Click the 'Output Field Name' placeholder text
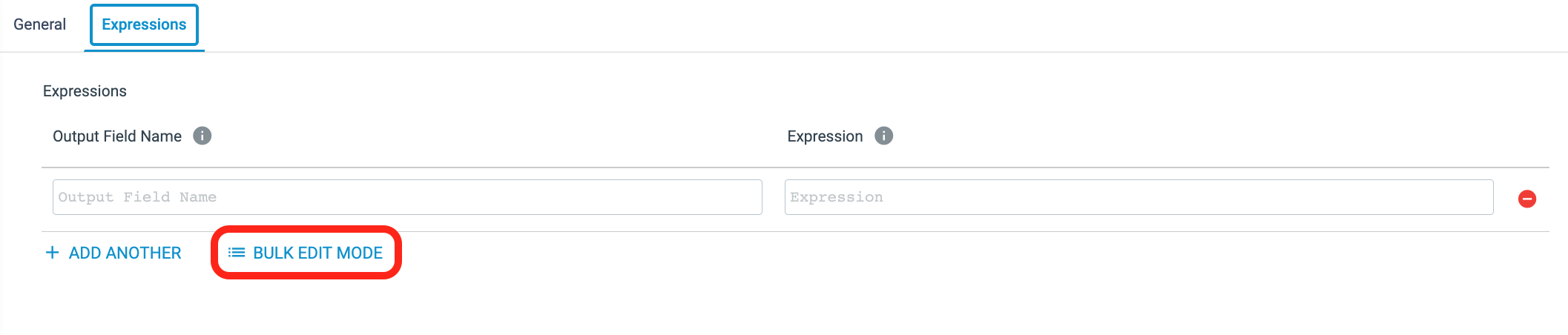The width and height of the screenshot is (1568, 335). point(137,197)
